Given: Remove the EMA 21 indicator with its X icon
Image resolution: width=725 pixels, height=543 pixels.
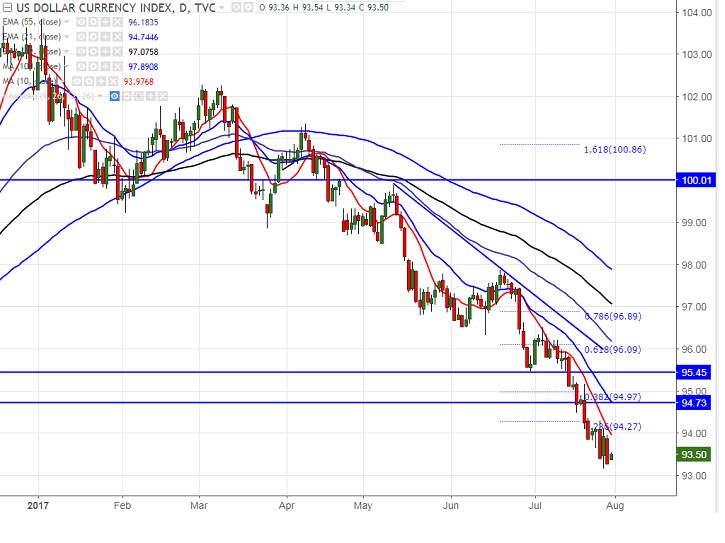Looking at the screenshot, I should [117, 37].
